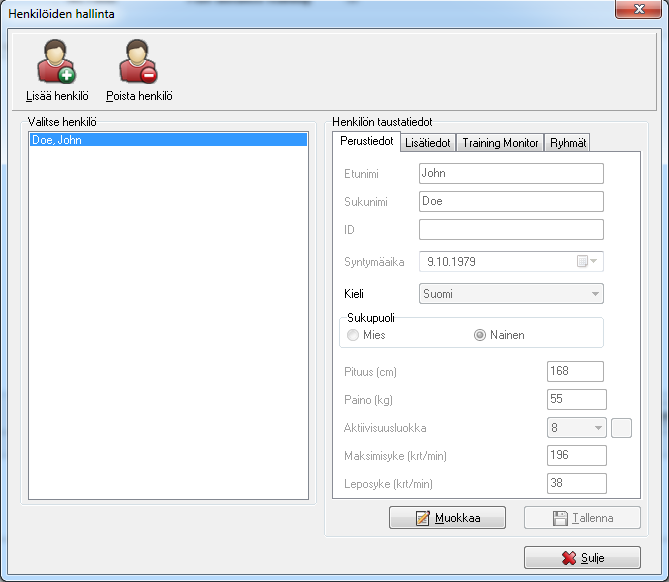
Task: Click the Muokkaa edit button
Action: coord(447,518)
